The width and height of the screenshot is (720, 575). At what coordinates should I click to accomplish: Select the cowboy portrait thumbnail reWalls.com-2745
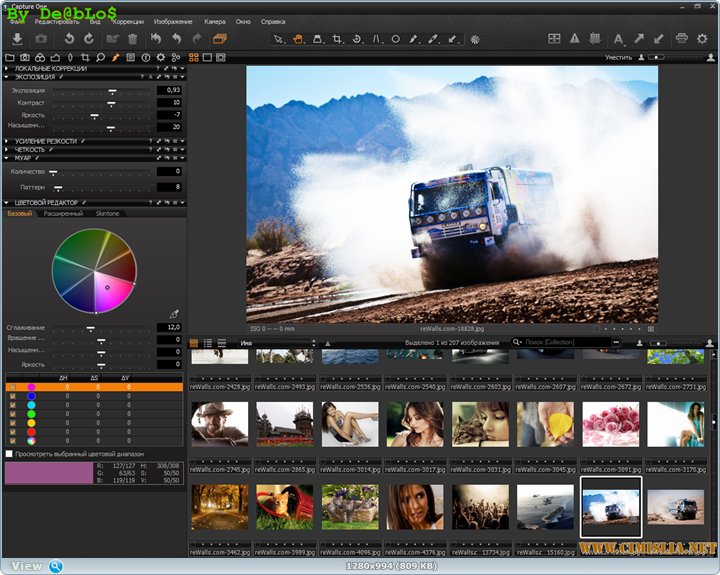pos(220,424)
